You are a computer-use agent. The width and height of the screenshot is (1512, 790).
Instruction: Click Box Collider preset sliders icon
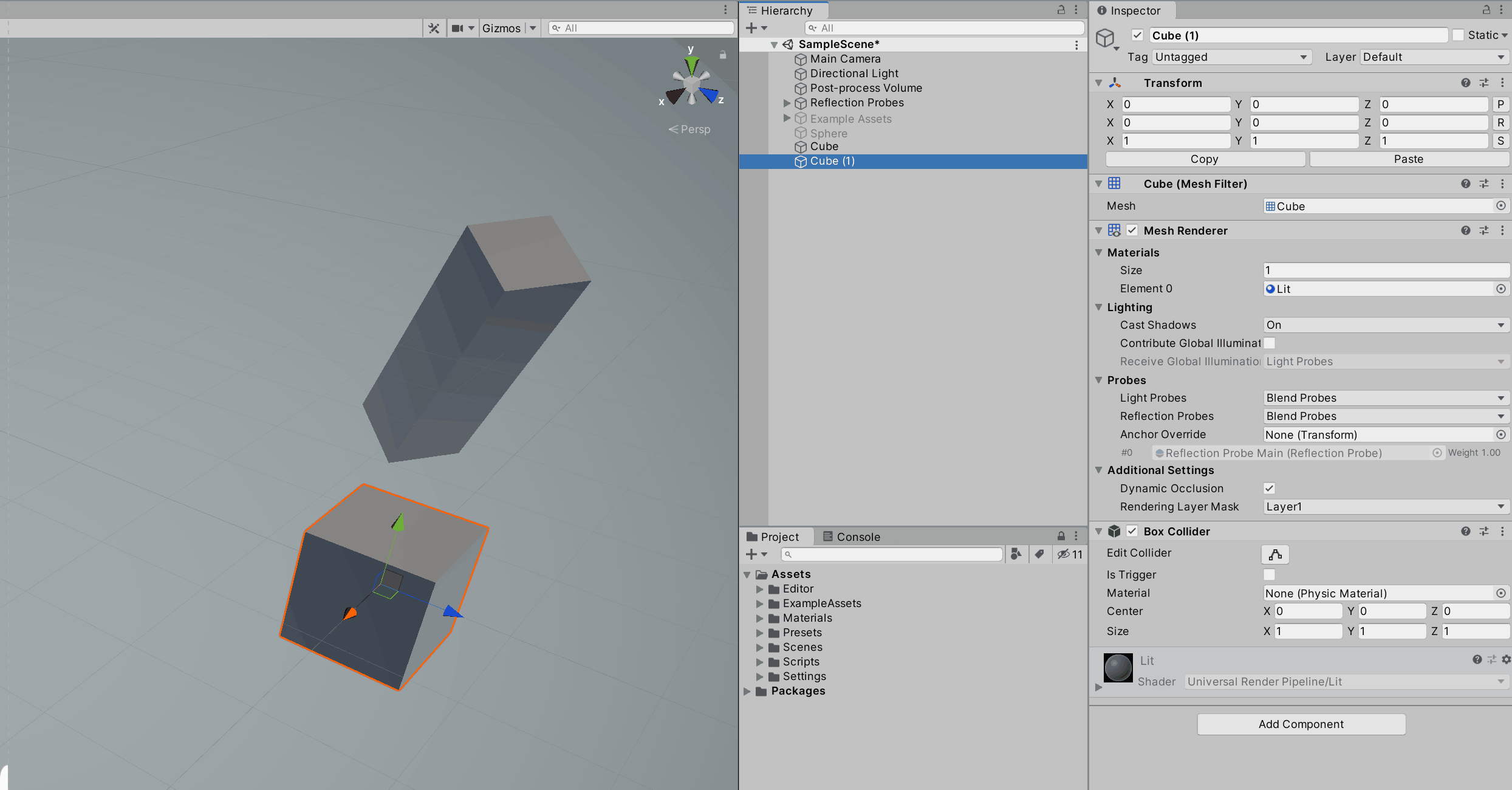point(1484,531)
